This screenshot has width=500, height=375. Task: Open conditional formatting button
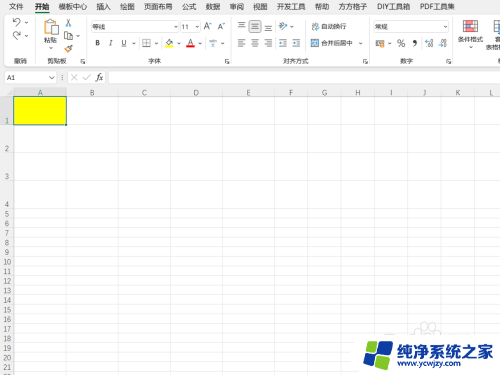470,34
